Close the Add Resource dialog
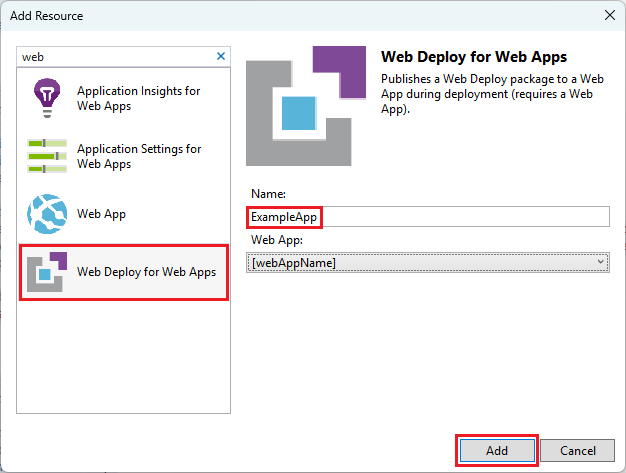This screenshot has height=473, width=626. (x=610, y=15)
